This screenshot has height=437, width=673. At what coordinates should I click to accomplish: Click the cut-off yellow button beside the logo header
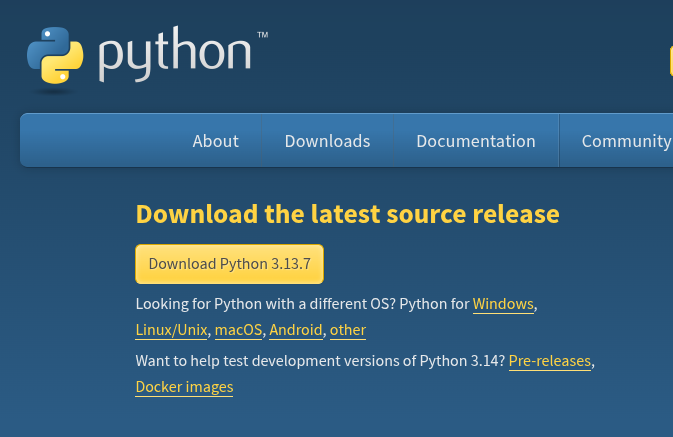pyautogui.click(x=670, y=60)
